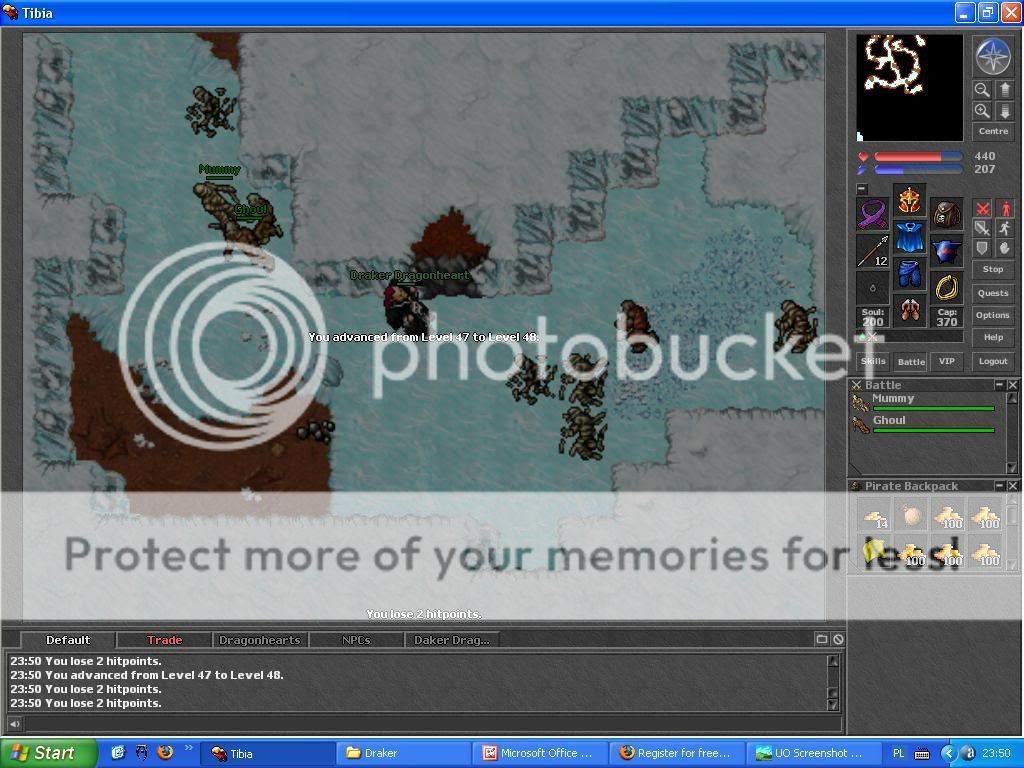This screenshot has height=768, width=1024.
Task: Click the Mummy green health bar in Battle list
Action: click(933, 409)
